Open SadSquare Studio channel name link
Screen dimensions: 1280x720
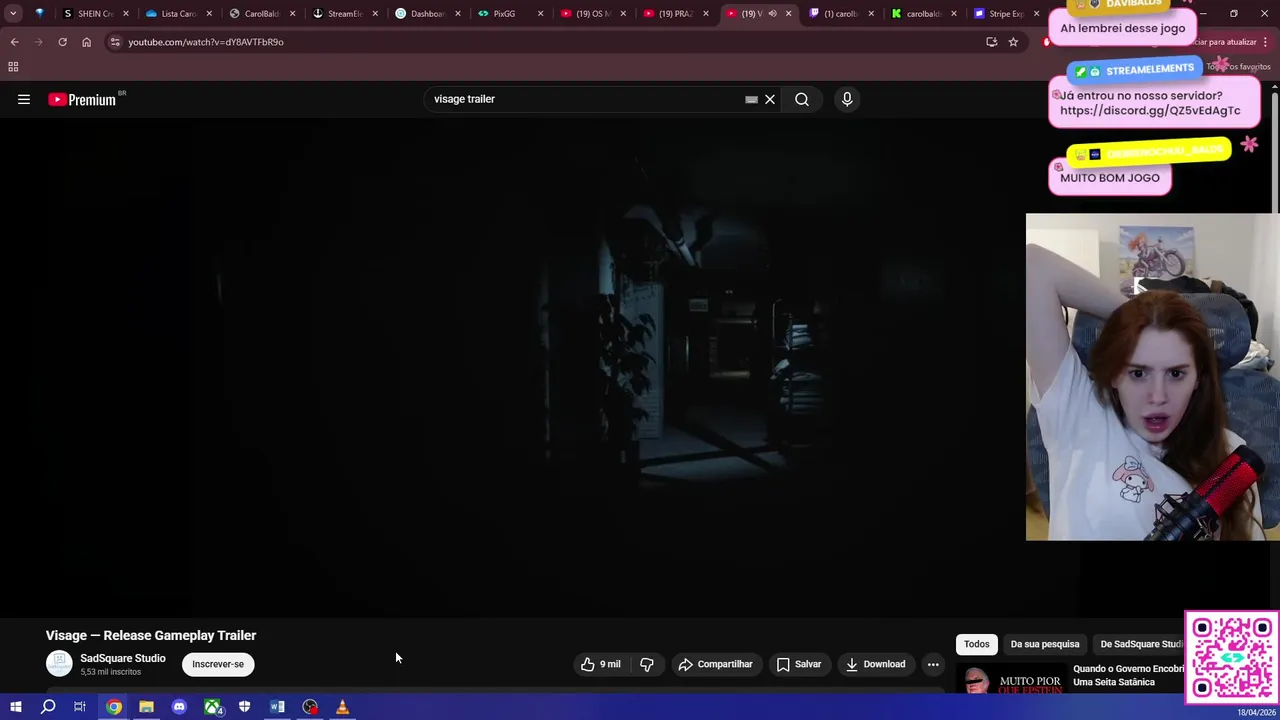click(x=123, y=658)
